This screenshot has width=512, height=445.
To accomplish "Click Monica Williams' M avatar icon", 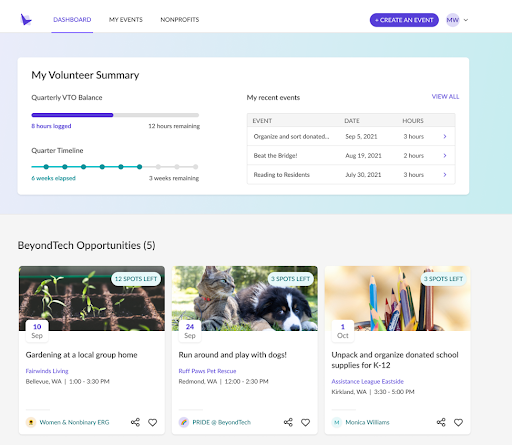I will click(x=337, y=422).
